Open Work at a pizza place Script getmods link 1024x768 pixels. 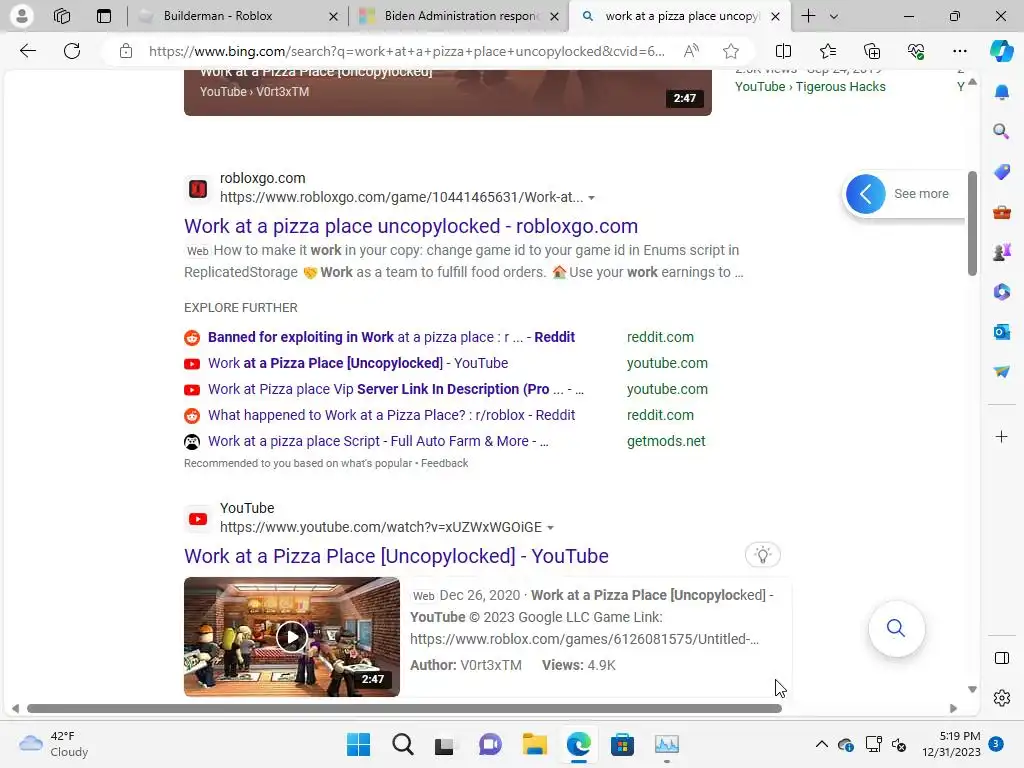pyautogui.click(x=378, y=441)
